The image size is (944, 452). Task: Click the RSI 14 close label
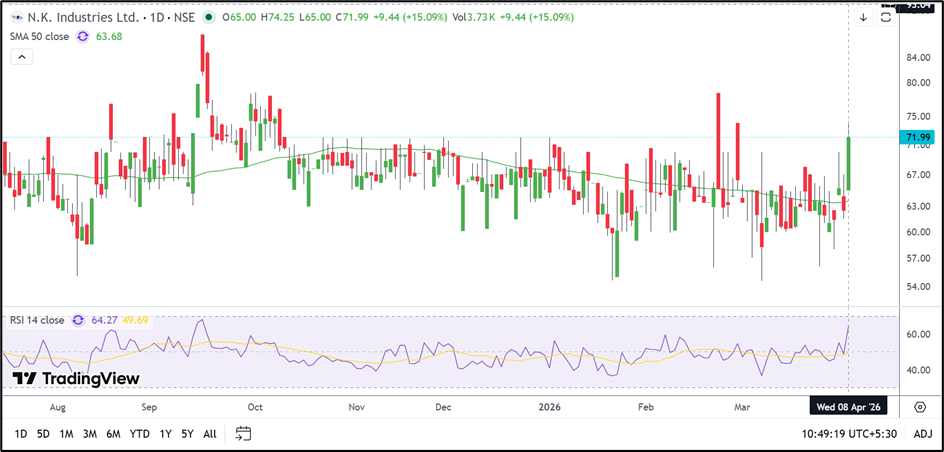pos(38,320)
